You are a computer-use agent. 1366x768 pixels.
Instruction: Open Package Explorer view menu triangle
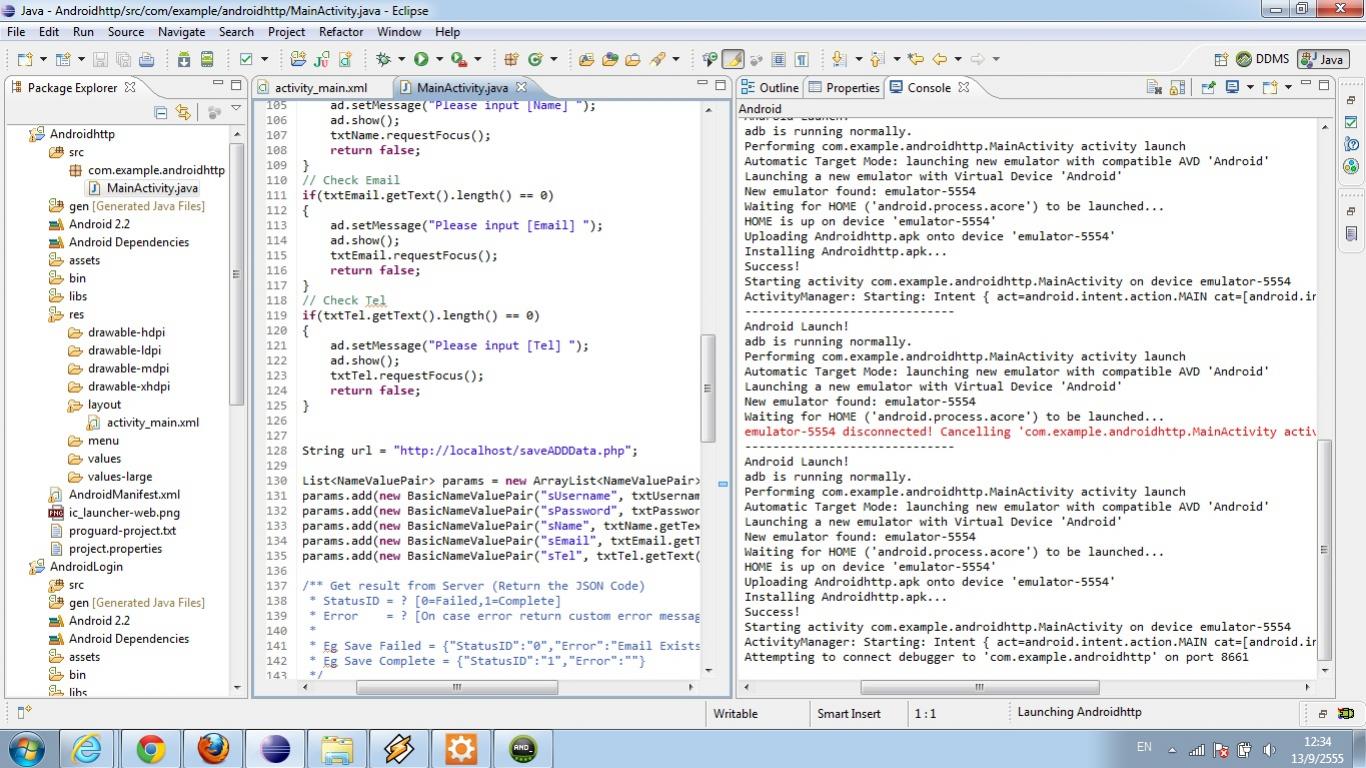coord(236,109)
